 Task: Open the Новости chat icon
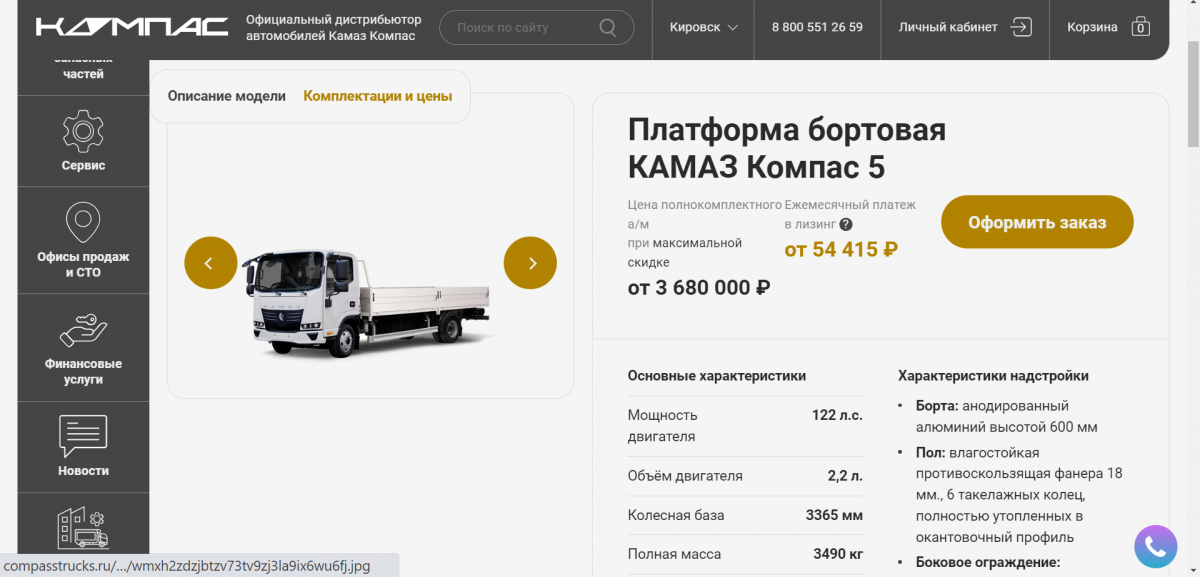coord(83,436)
